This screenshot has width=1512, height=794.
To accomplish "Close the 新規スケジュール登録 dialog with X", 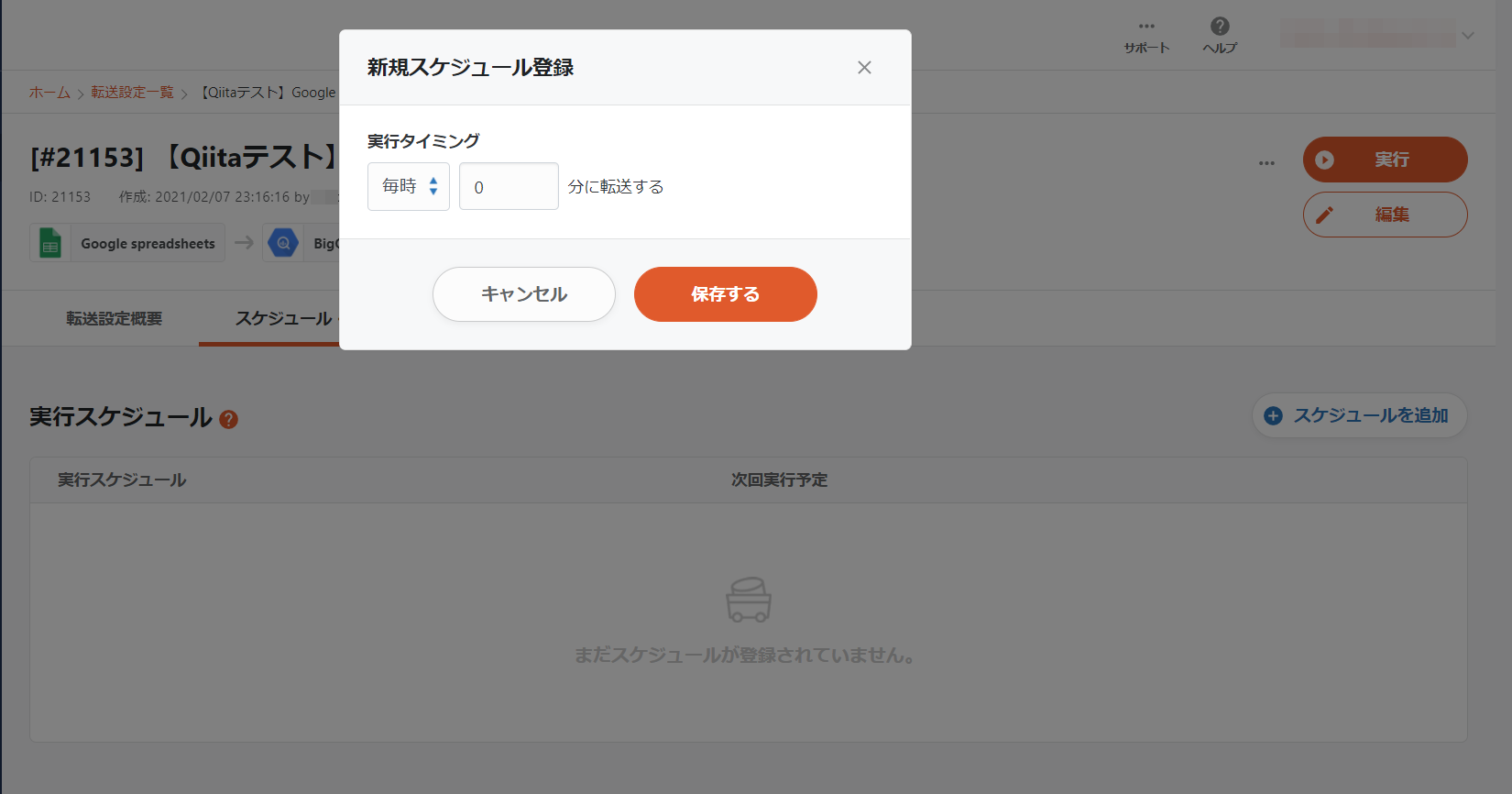I will (x=864, y=68).
